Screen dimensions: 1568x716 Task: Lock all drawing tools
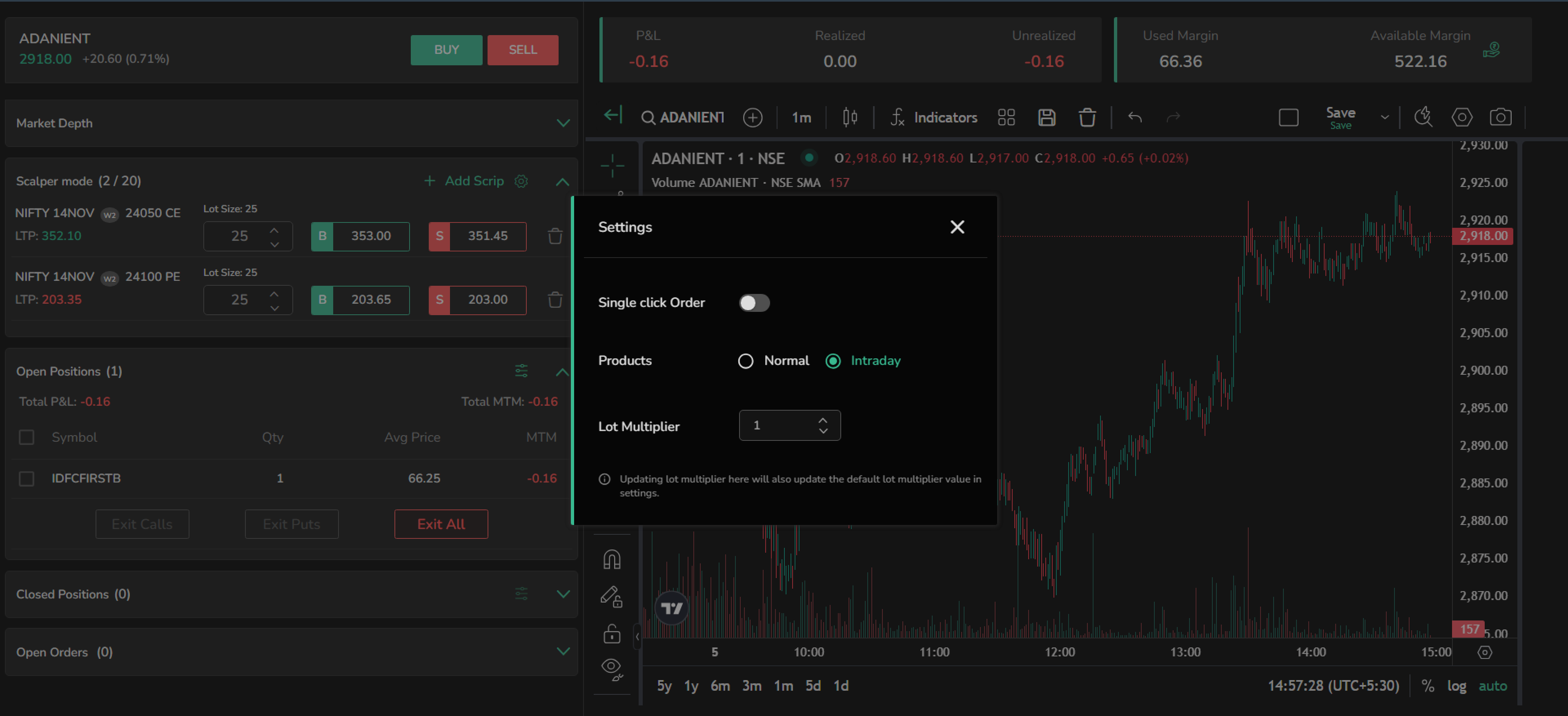pos(612,634)
